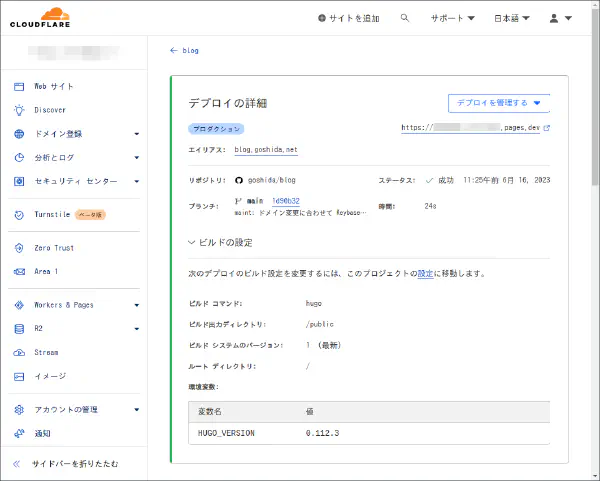Click the 変数名 column header

tap(210, 412)
